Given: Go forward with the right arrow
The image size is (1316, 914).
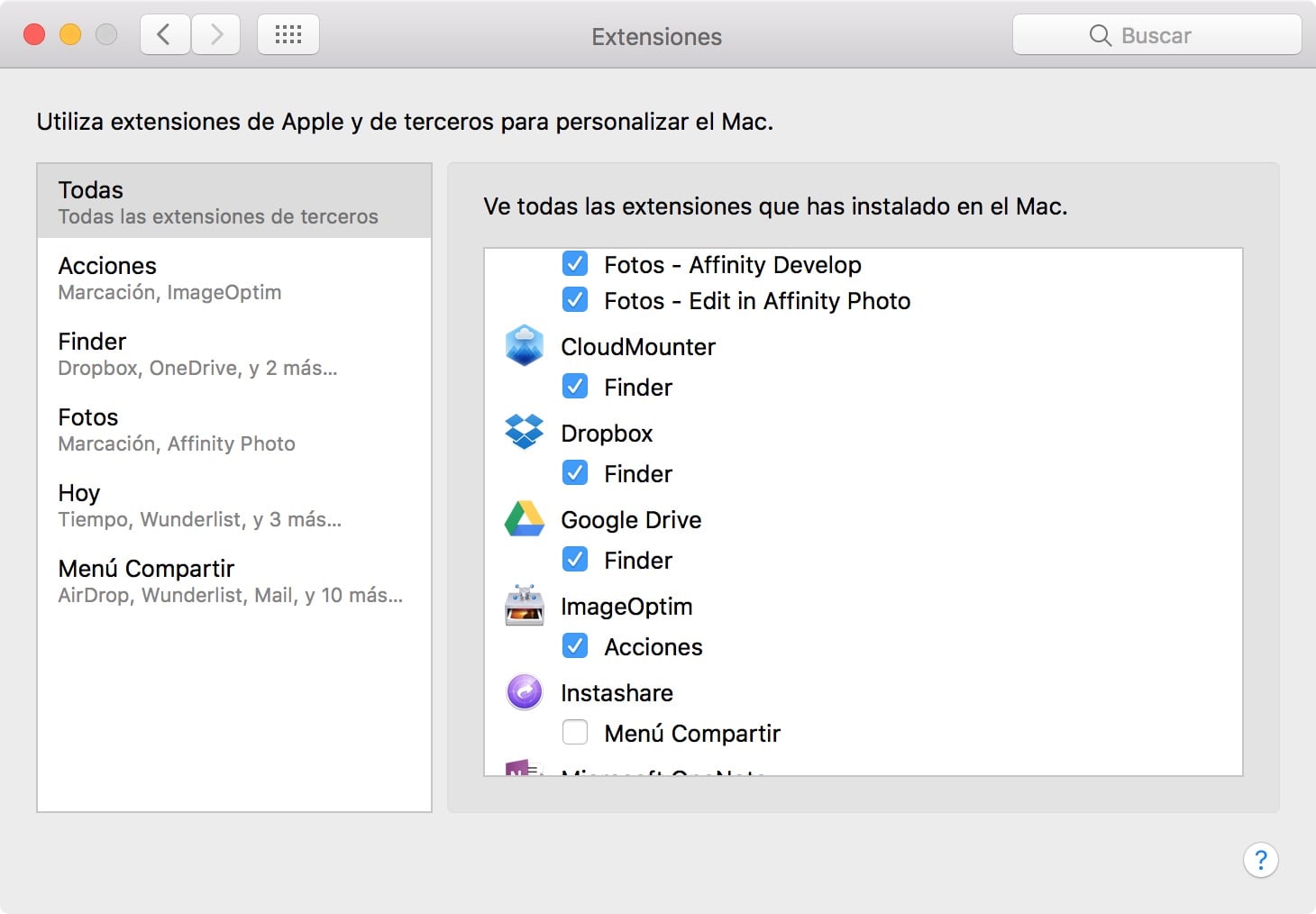Looking at the screenshot, I should point(216,35).
